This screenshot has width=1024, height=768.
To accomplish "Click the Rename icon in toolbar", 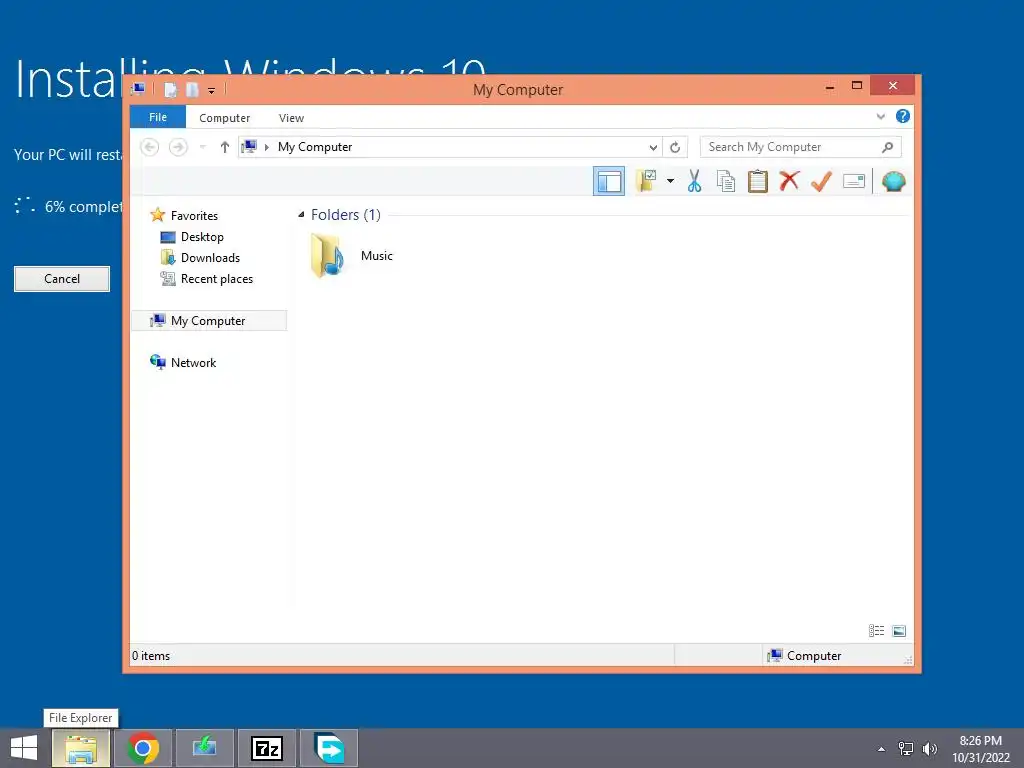I will (854, 181).
